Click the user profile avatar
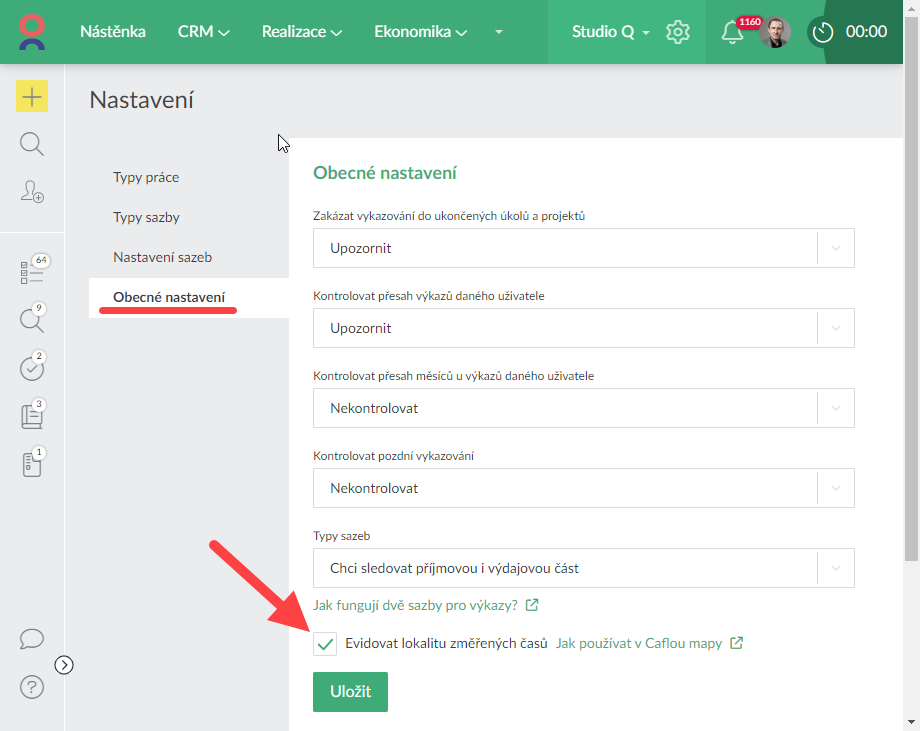Viewport: 920px width, 731px height. click(x=774, y=32)
